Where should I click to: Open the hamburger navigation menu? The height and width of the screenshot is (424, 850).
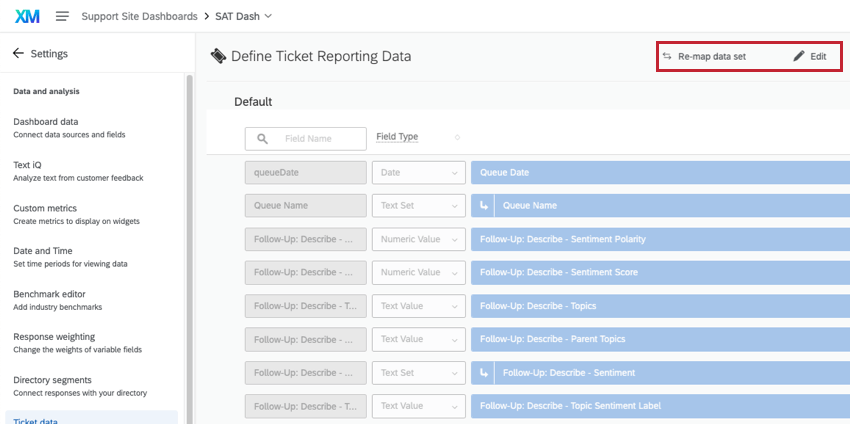point(62,16)
